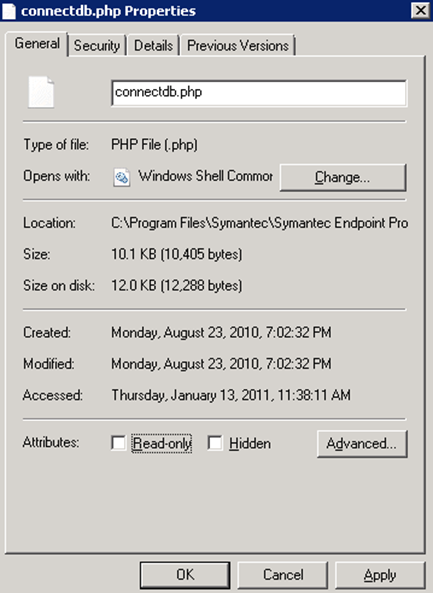Click the Windows Shell Common Dll icon
The image size is (433, 593).
[121, 177]
